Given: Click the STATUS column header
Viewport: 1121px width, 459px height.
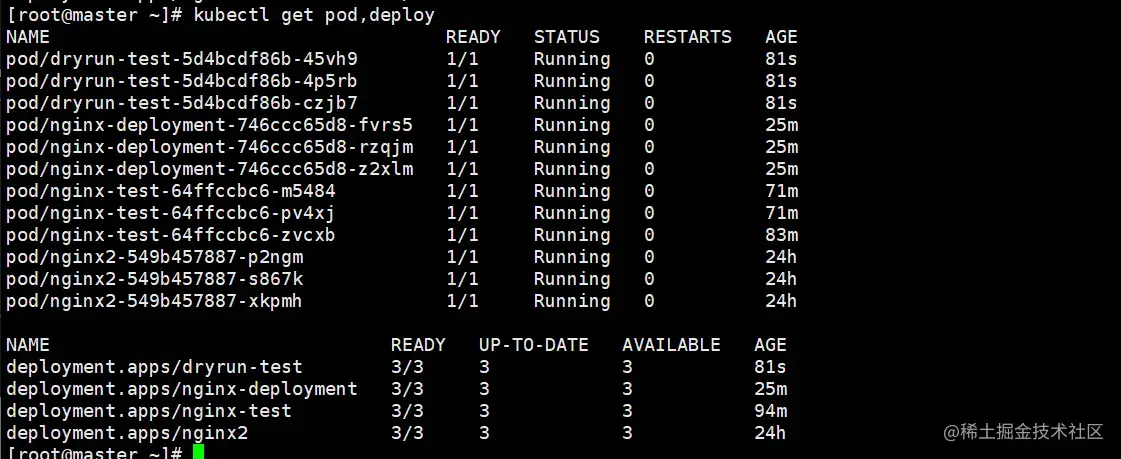Looking at the screenshot, I should coord(567,37).
